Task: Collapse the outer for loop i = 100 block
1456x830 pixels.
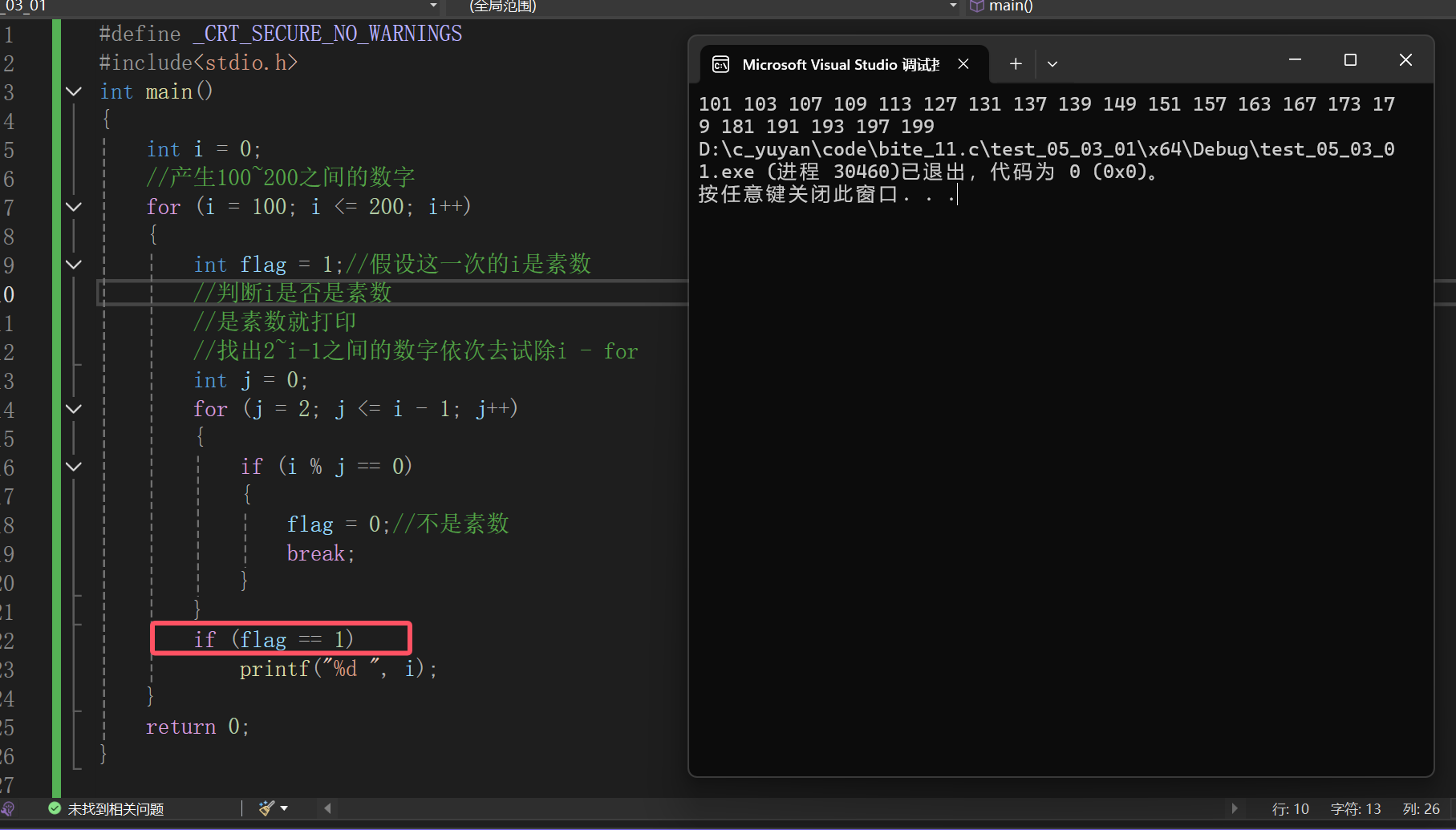Action: [74, 207]
